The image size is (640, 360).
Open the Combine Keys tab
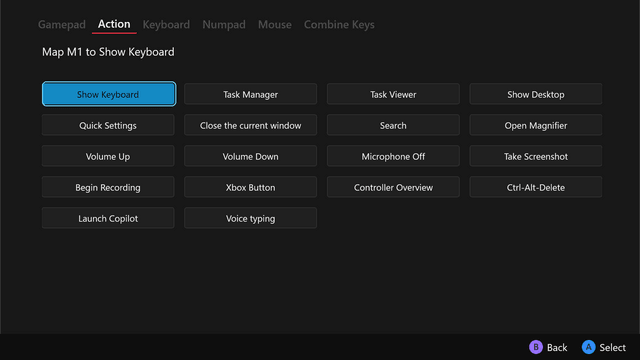click(339, 25)
